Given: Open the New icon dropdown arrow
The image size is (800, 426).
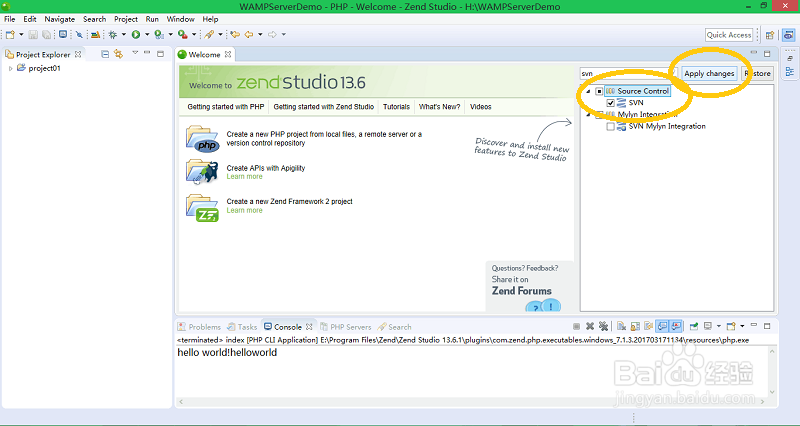Looking at the screenshot, I should (21, 35).
